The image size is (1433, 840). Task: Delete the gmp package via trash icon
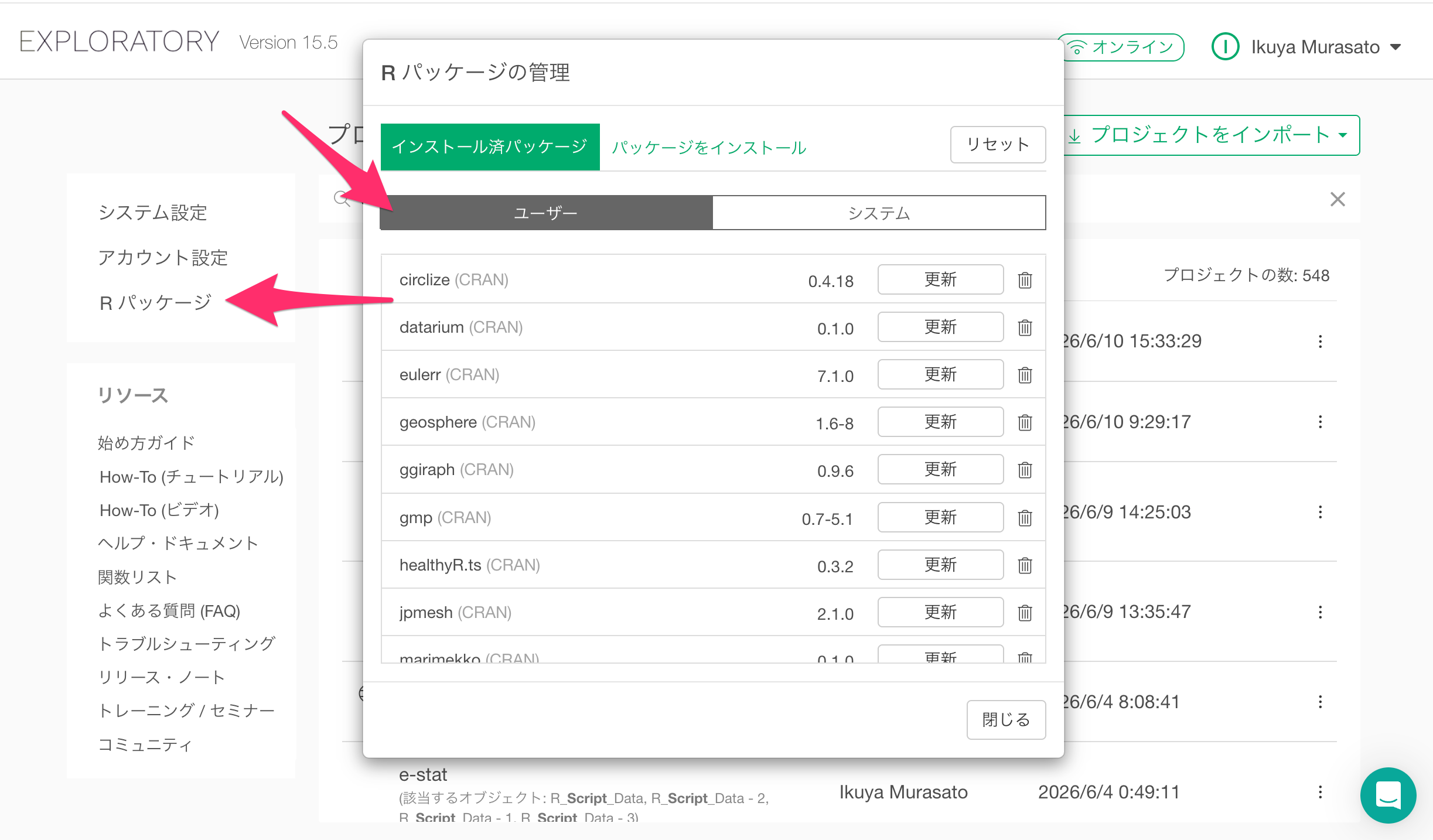click(x=1025, y=518)
